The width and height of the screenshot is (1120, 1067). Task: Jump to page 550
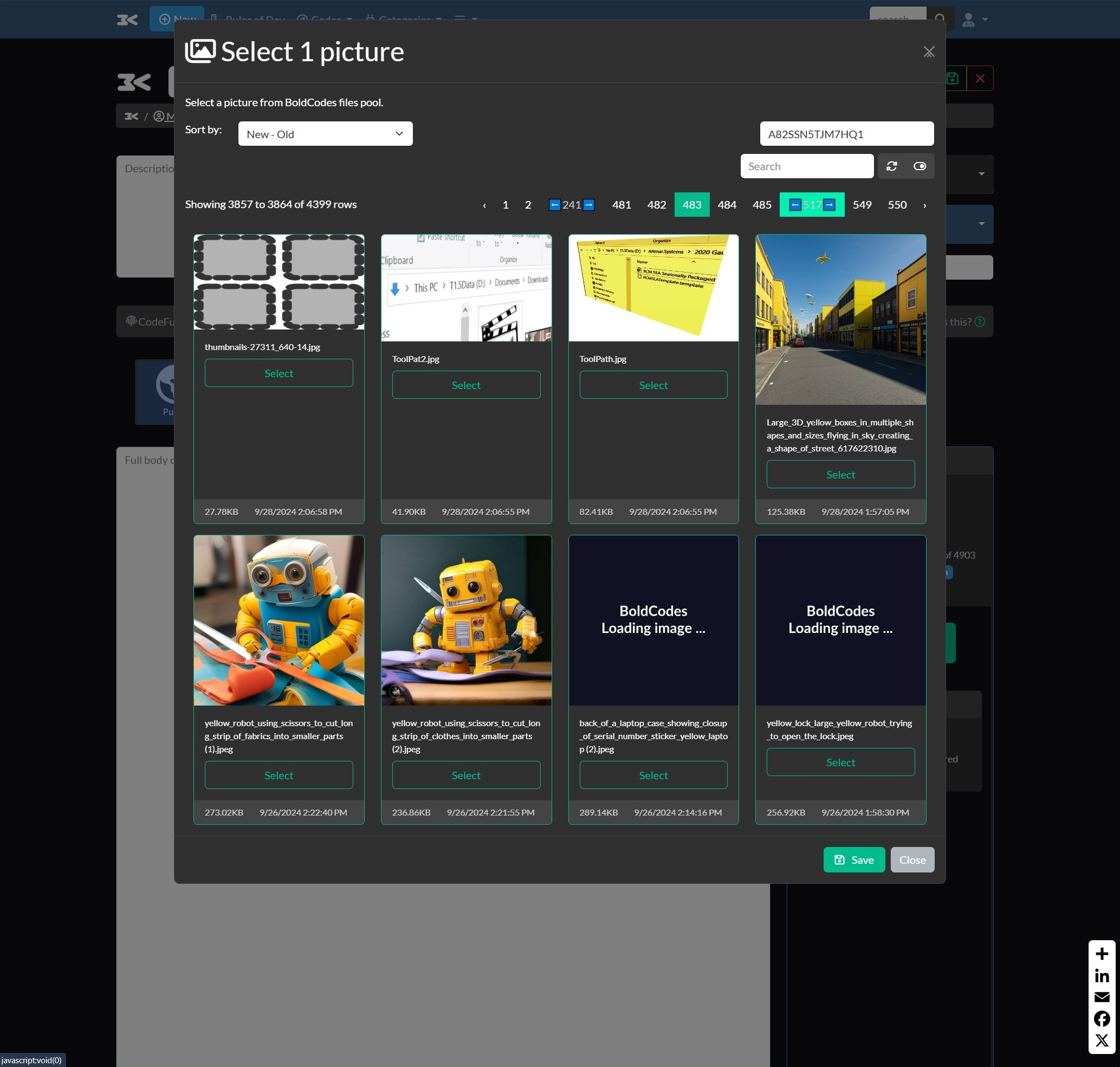coord(896,205)
